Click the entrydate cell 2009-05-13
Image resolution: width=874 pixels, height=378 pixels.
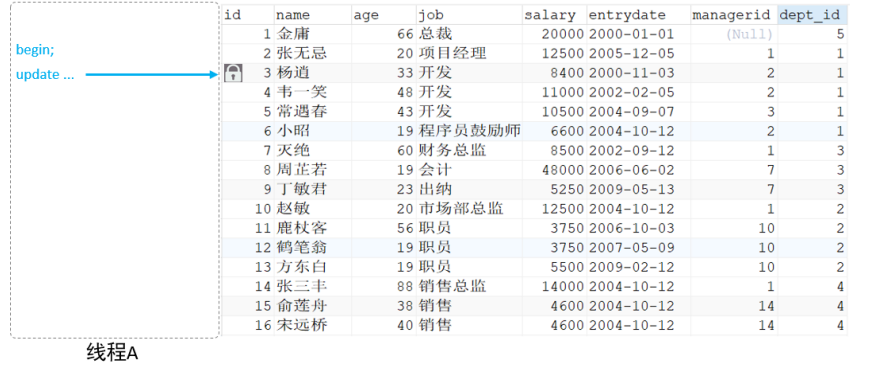639,190
